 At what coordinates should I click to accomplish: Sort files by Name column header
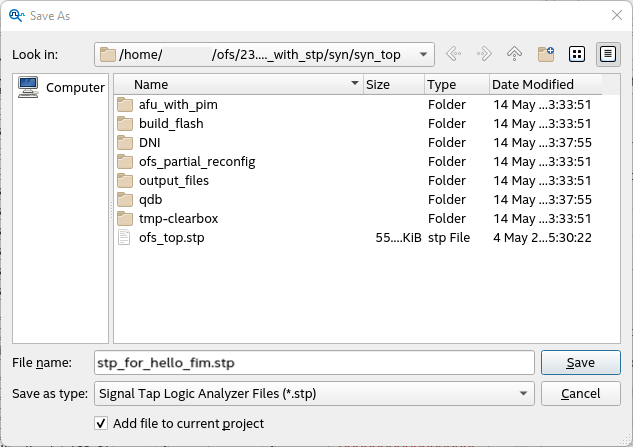pyautogui.click(x=238, y=85)
